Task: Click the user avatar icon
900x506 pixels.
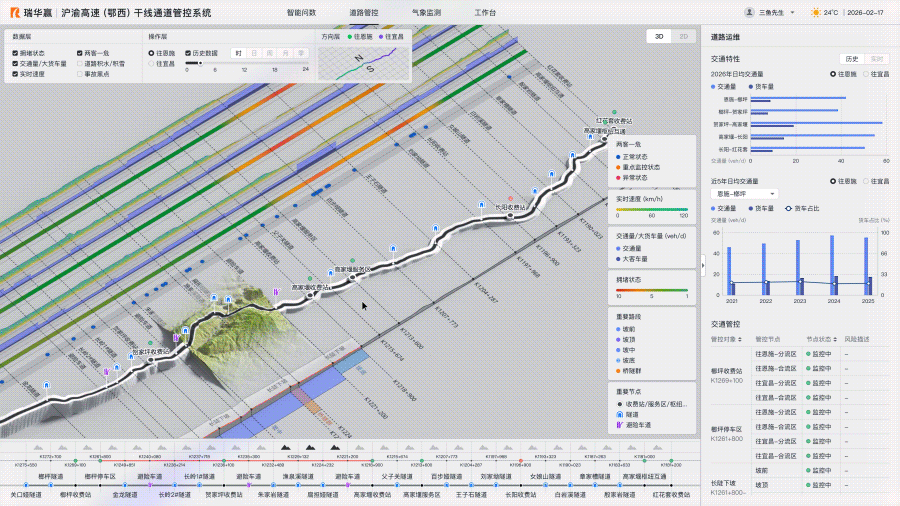Action: pos(749,12)
